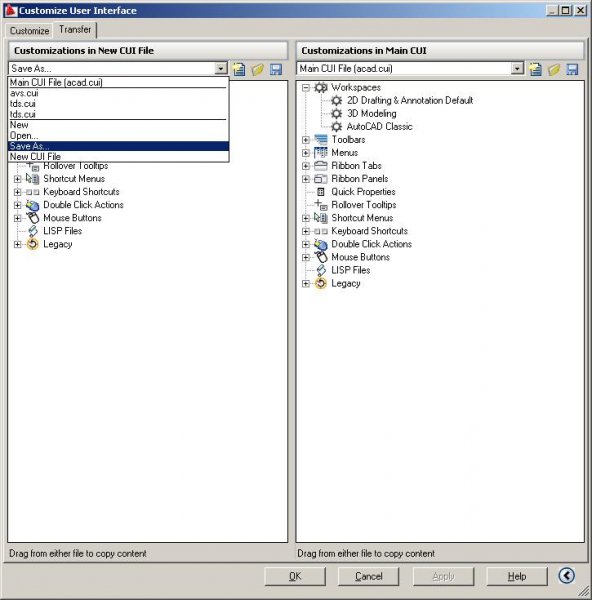Click the new CUI file icon in right pane
Image resolution: width=592 pixels, height=600 pixels.
coord(535,69)
